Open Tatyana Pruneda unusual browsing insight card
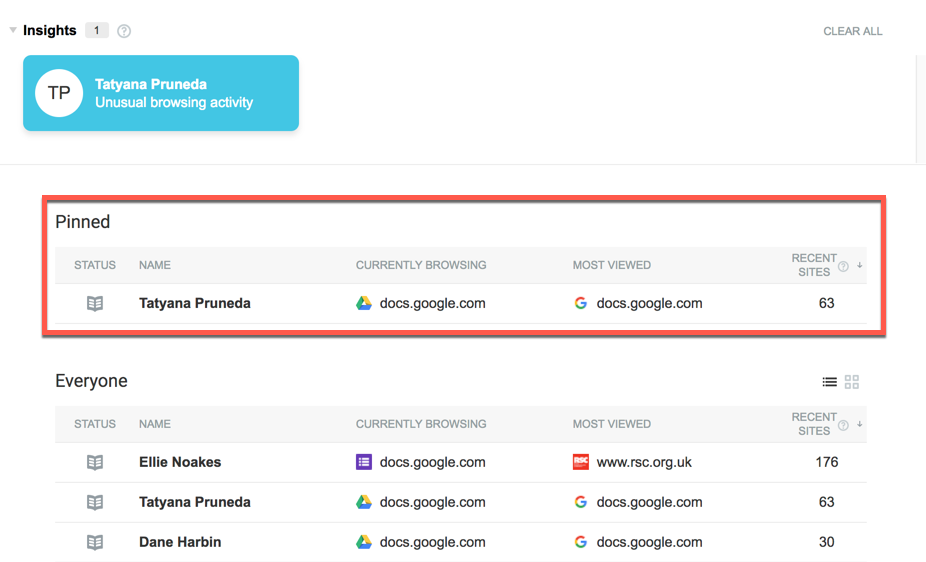The image size is (926, 562). pyautogui.click(x=161, y=93)
